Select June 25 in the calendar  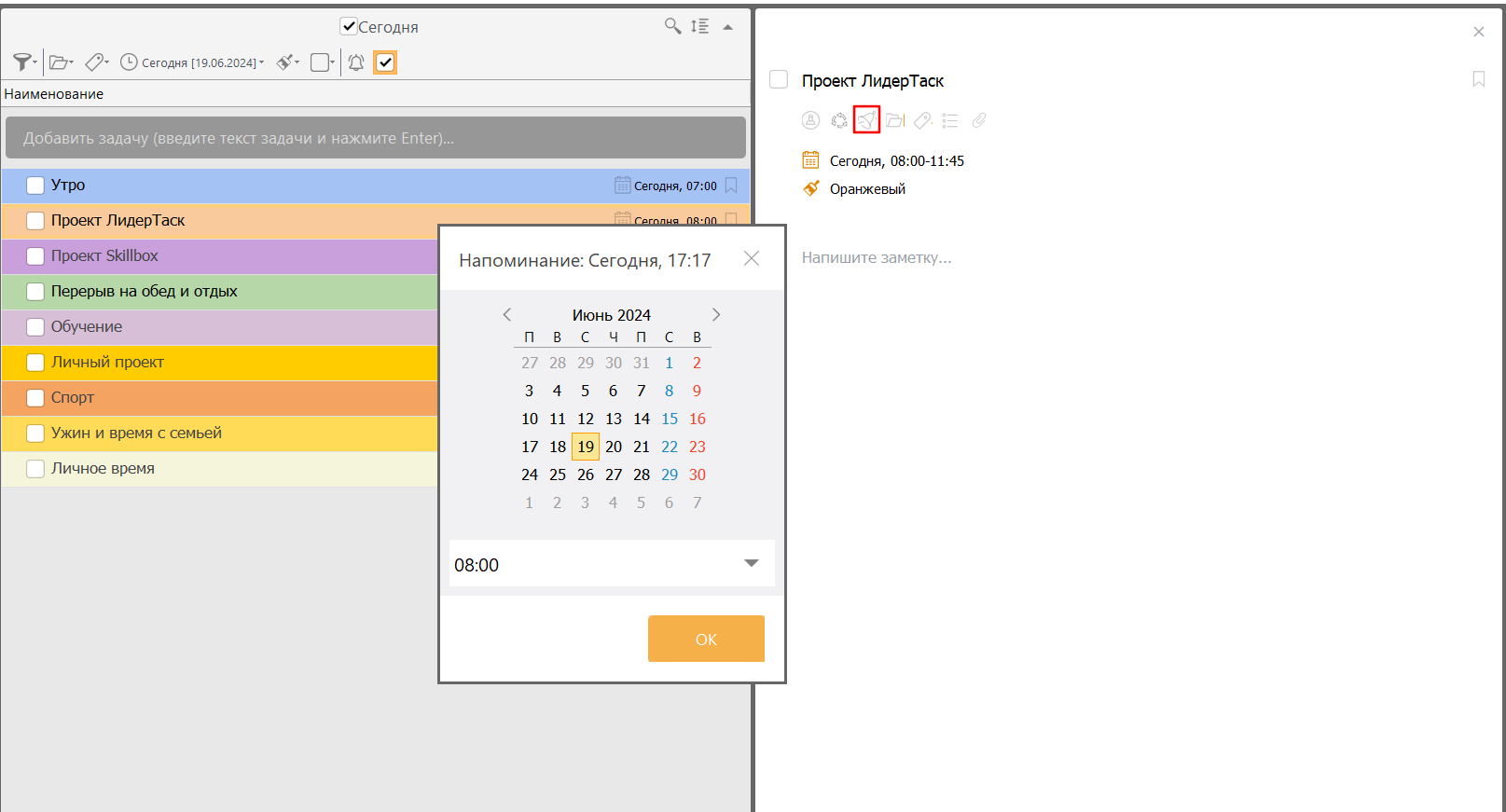point(558,475)
